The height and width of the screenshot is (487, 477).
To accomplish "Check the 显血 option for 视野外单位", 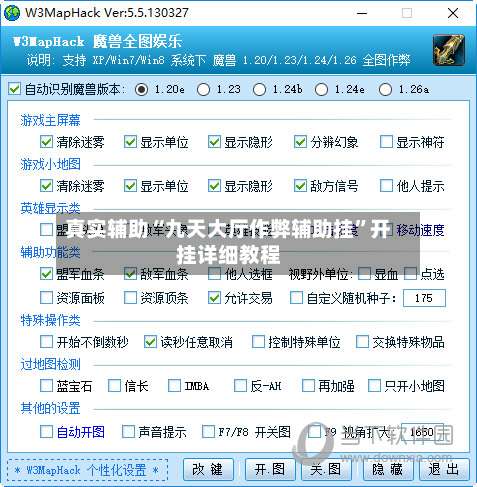I will point(364,274).
